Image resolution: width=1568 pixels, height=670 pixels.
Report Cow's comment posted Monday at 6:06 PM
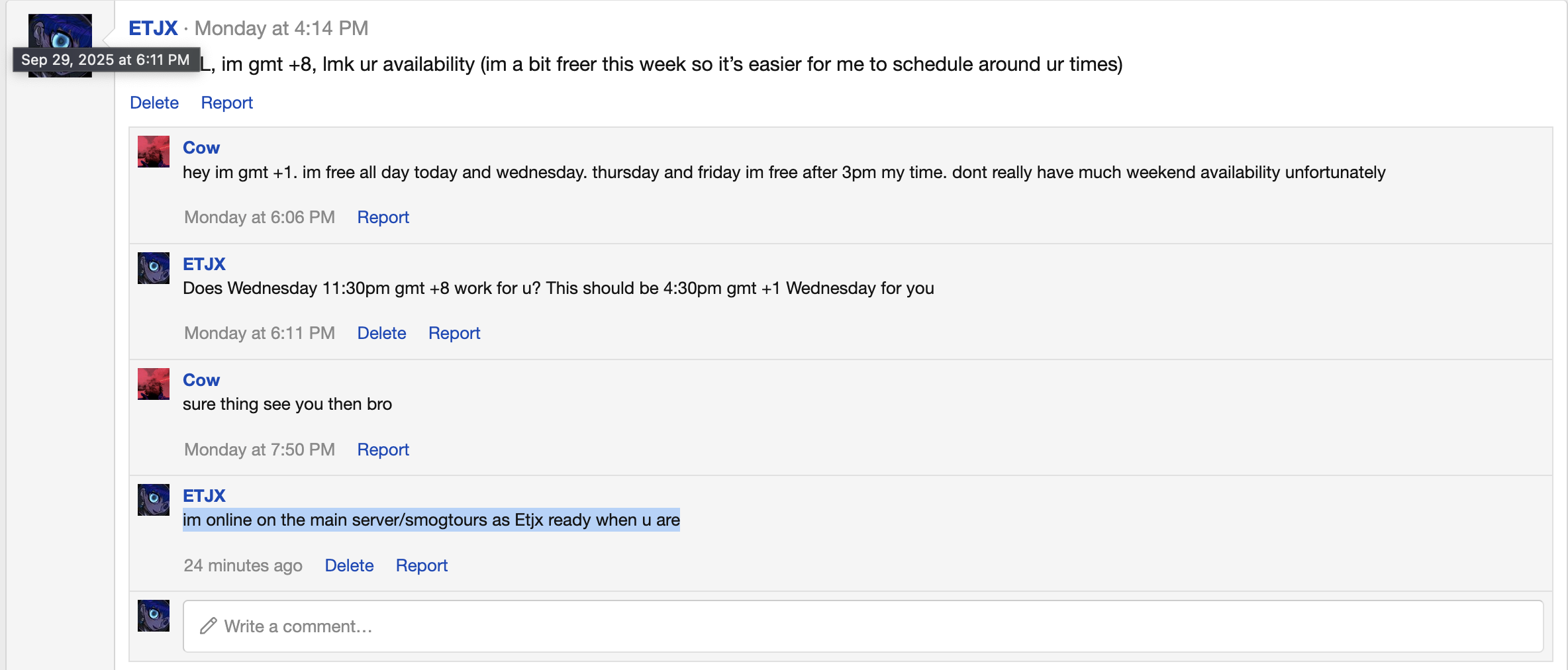(x=383, y=217)
